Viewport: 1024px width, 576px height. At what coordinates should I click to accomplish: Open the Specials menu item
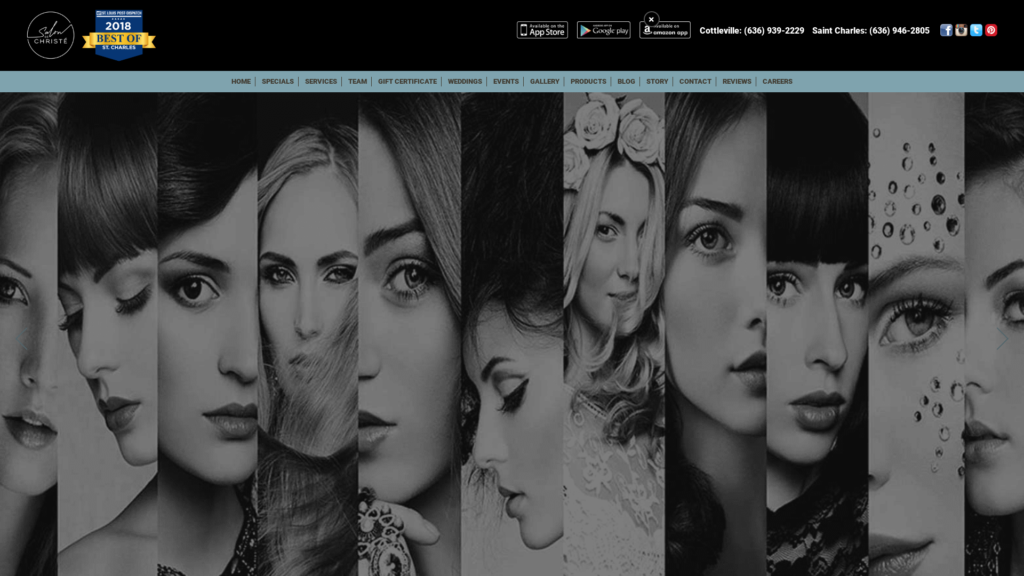pyautogui.click(x=278, y=81)
